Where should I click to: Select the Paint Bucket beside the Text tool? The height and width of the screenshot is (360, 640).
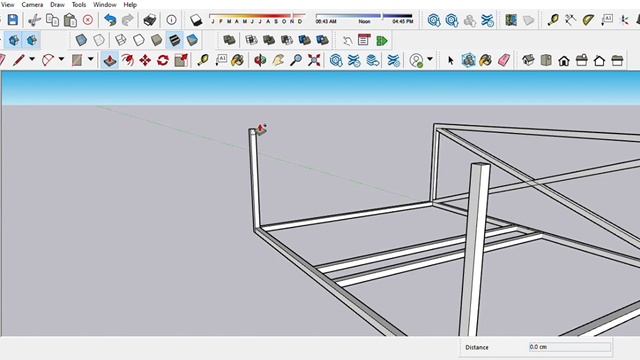[x=238, y=60]
